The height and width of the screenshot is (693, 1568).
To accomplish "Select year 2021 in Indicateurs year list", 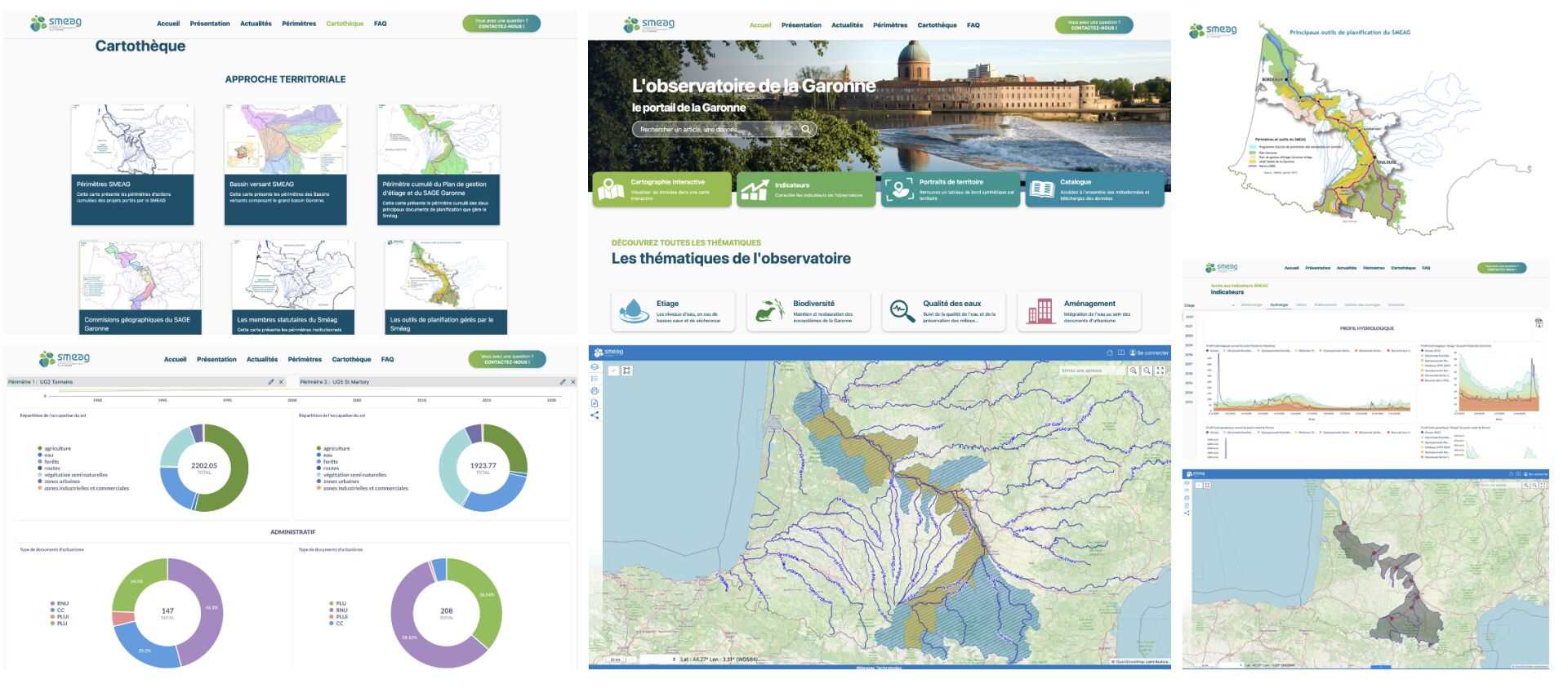I will pos(1189,327).
